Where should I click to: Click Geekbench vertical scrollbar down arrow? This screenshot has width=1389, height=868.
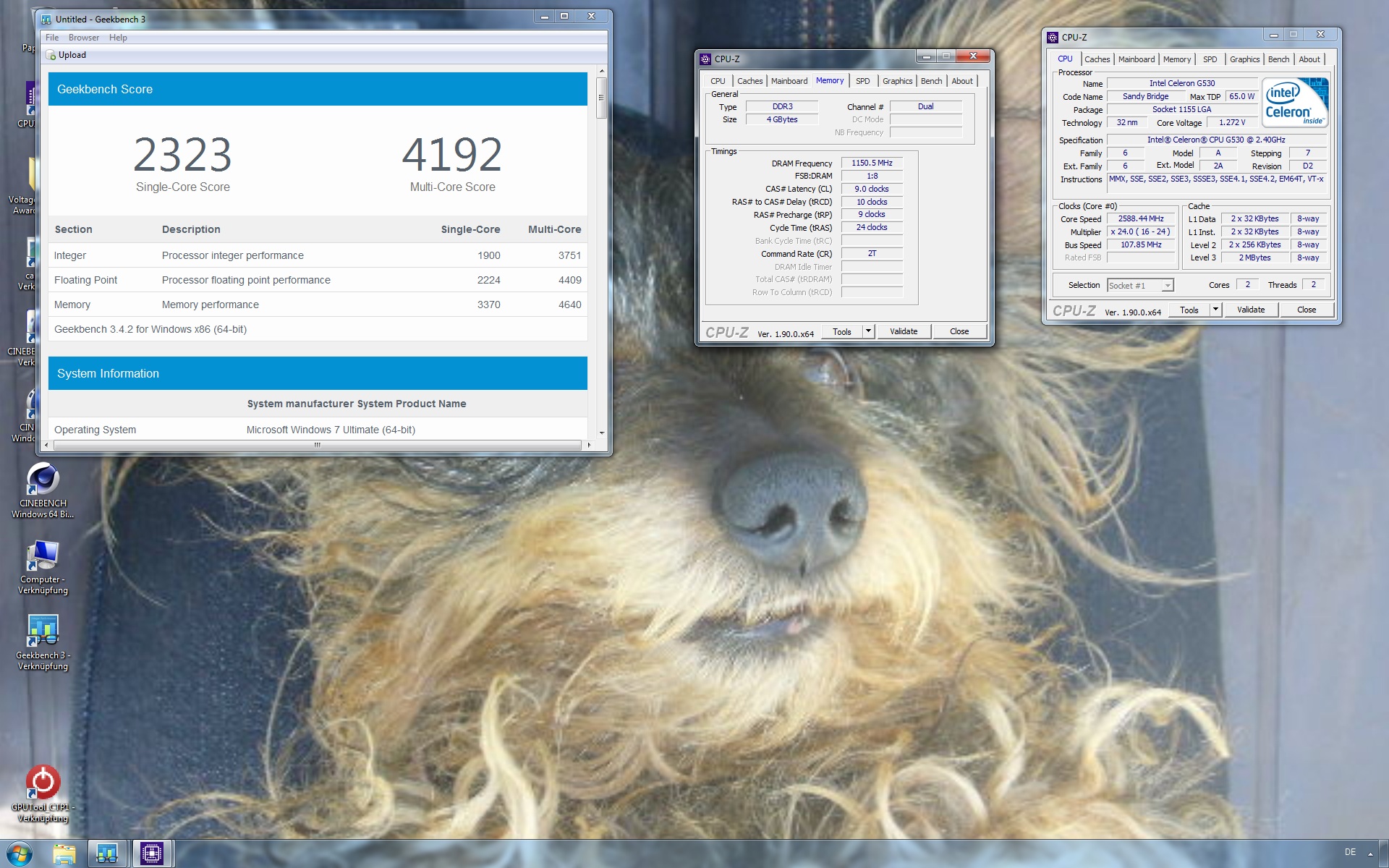point(601,433)
